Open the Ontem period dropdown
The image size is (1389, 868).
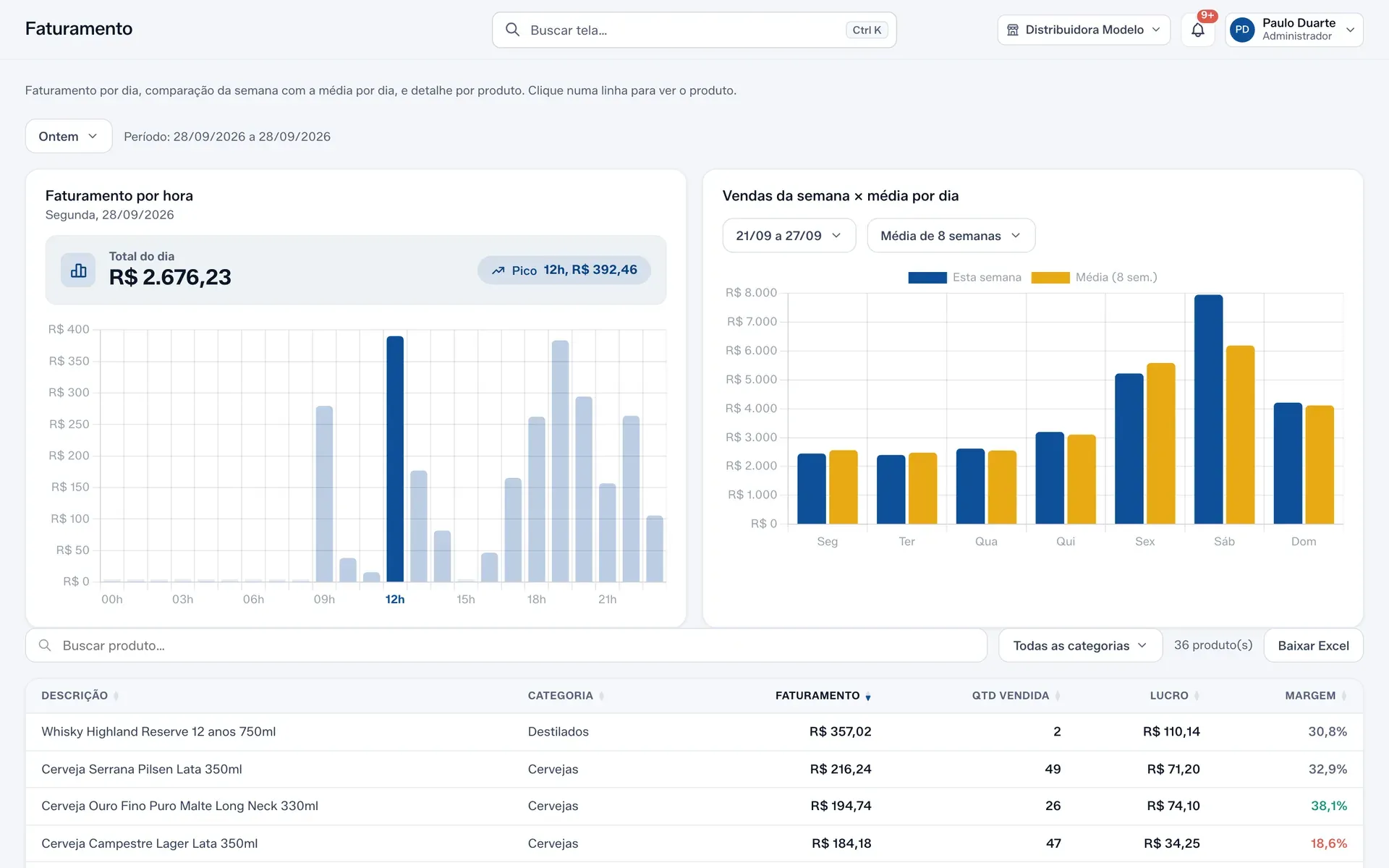(x=69, y=136)
